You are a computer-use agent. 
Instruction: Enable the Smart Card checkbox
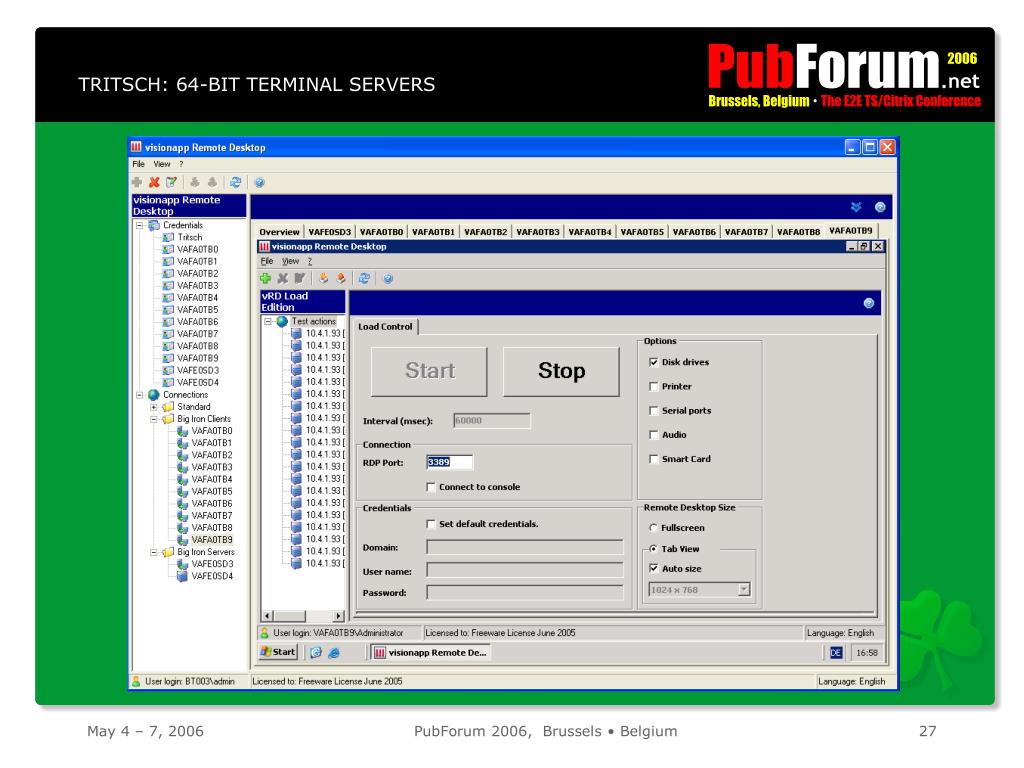tap(654, 458)
